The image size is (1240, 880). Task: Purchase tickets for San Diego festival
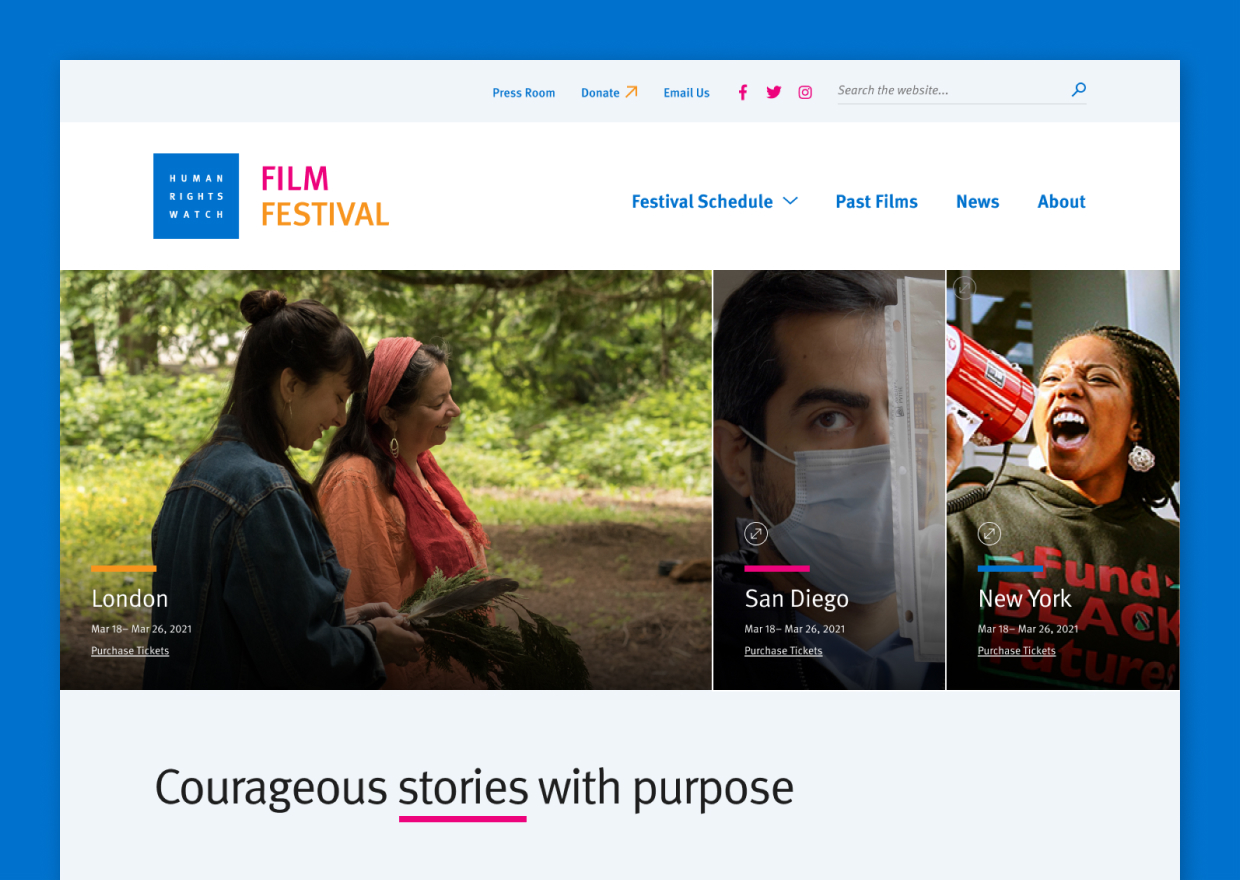[x=783, y=651]
